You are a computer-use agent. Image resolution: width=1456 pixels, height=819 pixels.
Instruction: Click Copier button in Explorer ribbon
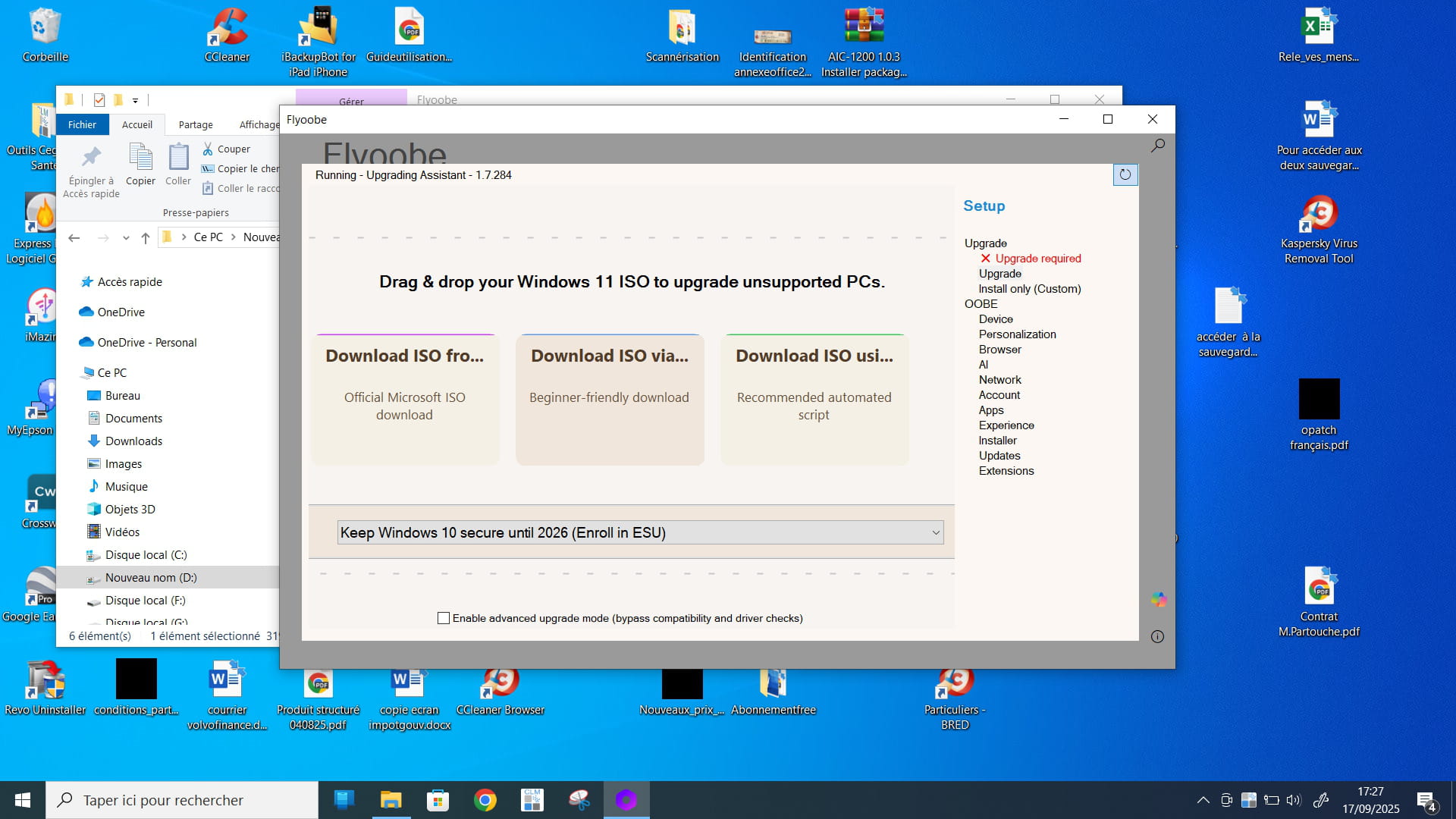(x=140, y=165)
